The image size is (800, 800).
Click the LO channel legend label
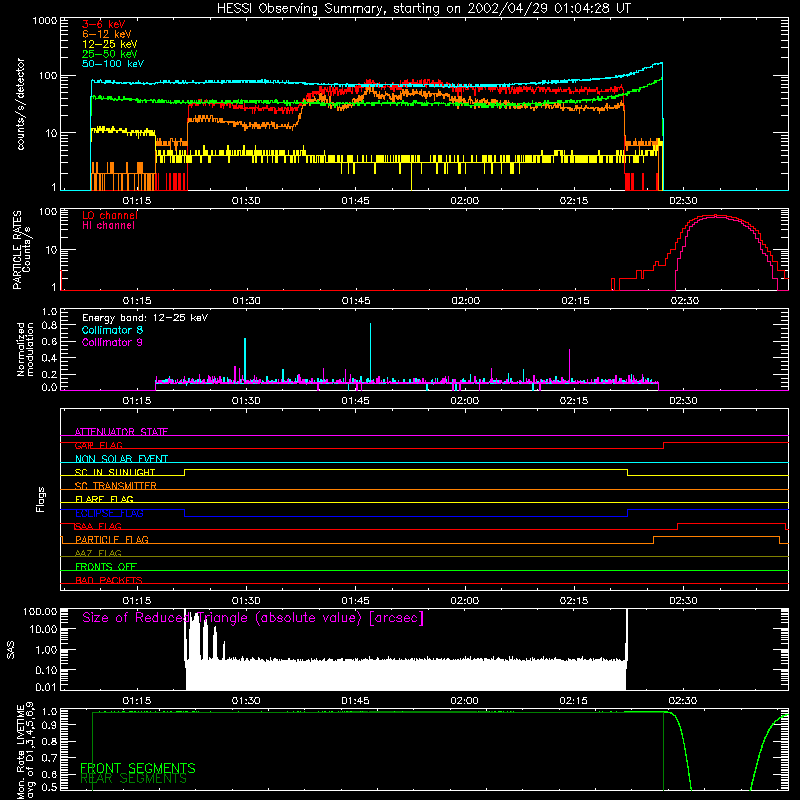110,215
